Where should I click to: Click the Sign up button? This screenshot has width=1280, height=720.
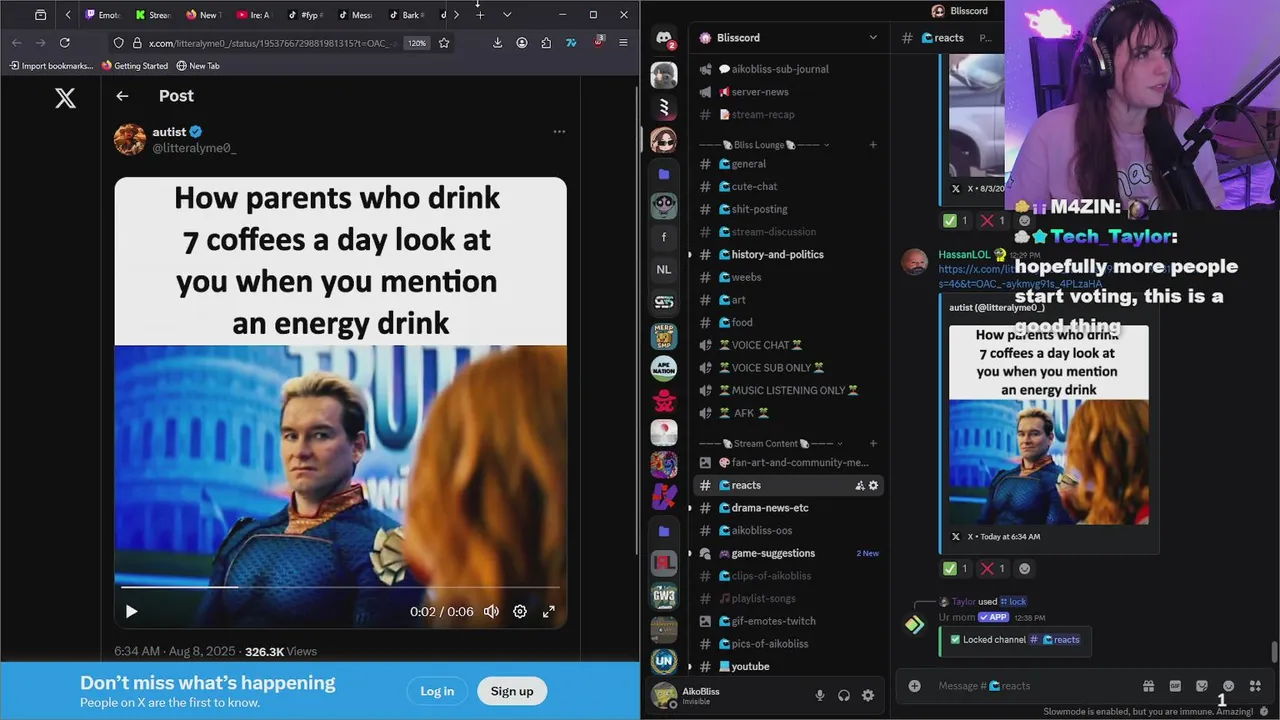(x=512, y=691)
